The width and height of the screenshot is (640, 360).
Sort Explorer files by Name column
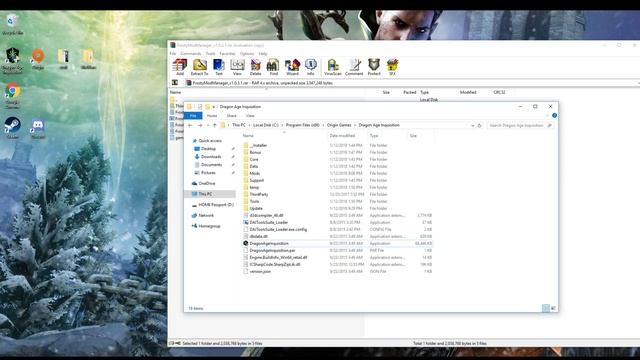pos(248,136)
